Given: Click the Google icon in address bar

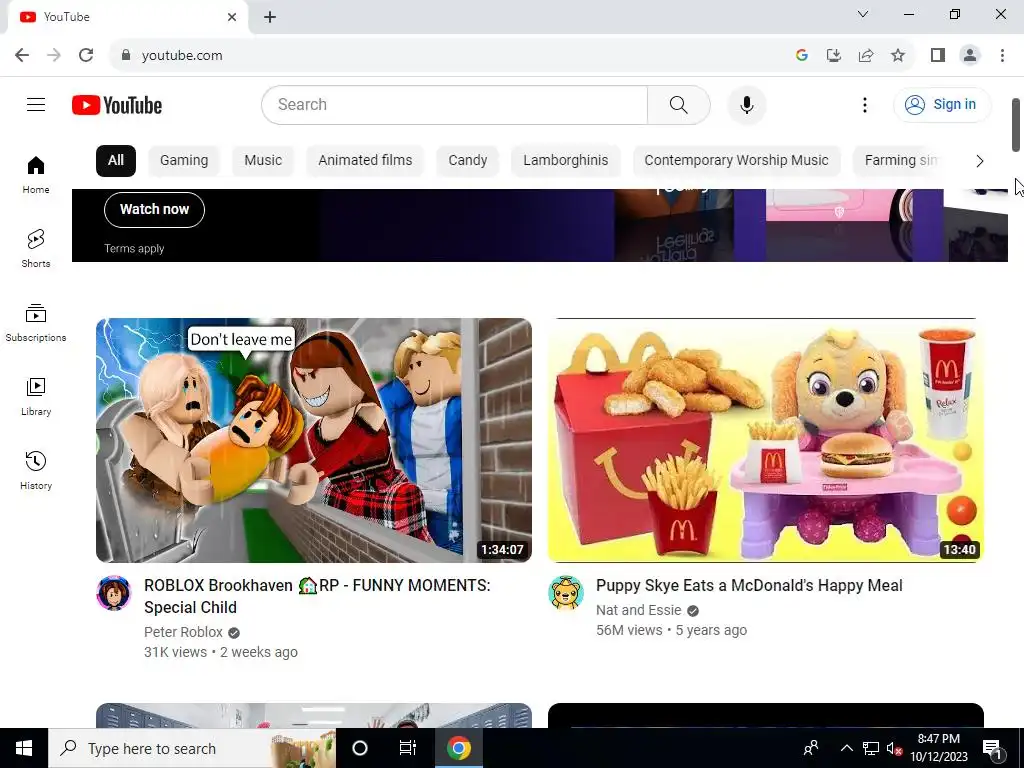Looking at the screenshot, I should [802, 56].
